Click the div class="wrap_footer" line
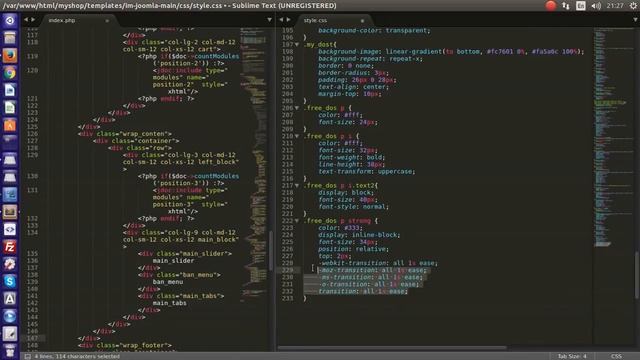640x360 pixels. pyautogui.click(x=125, y=345)
